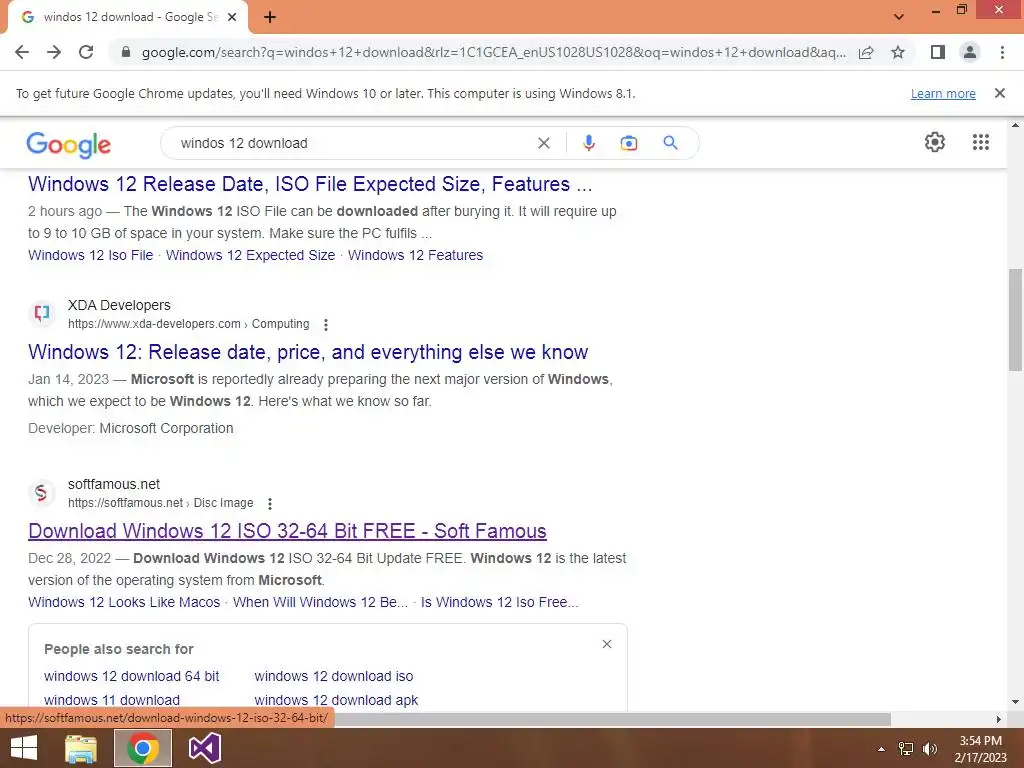Go forward to the next page

tap(54, 52)
